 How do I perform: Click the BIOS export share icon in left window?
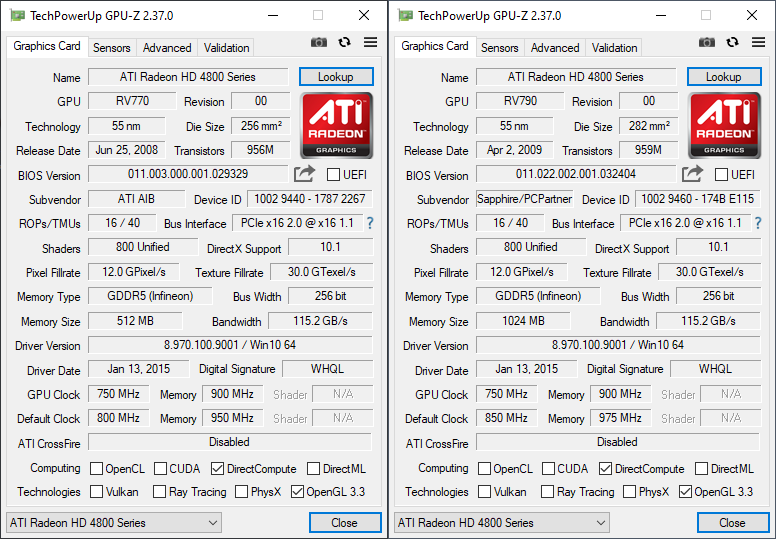click(304, 174)
